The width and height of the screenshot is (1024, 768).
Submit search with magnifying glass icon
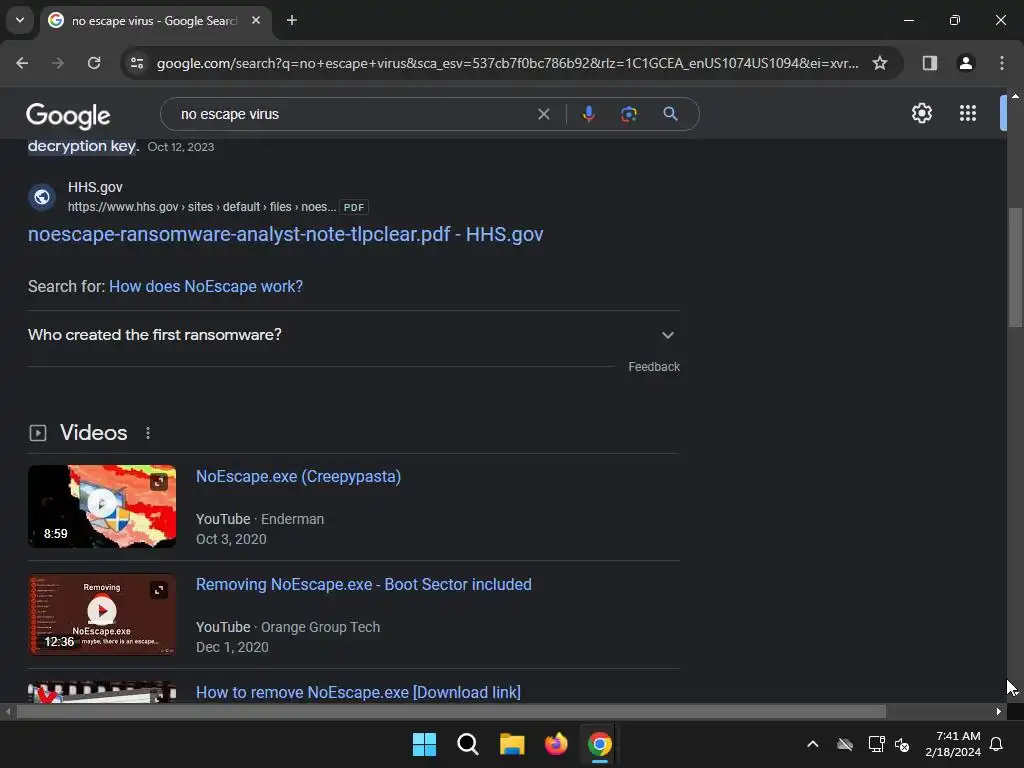(670, 114)
